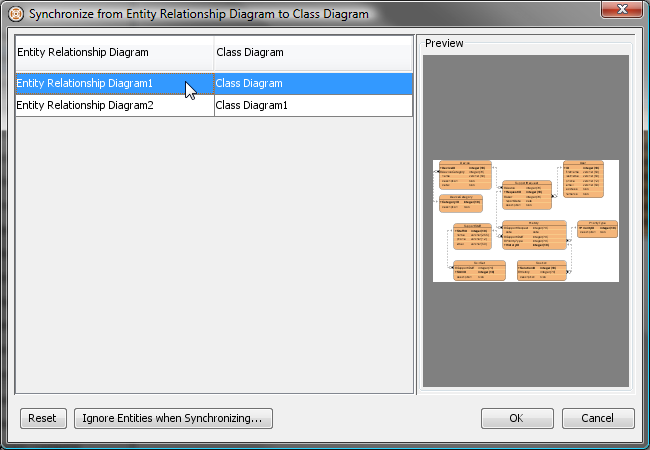Close the Synchronize dialog window
650x450 pixels.
coord(621,9)
